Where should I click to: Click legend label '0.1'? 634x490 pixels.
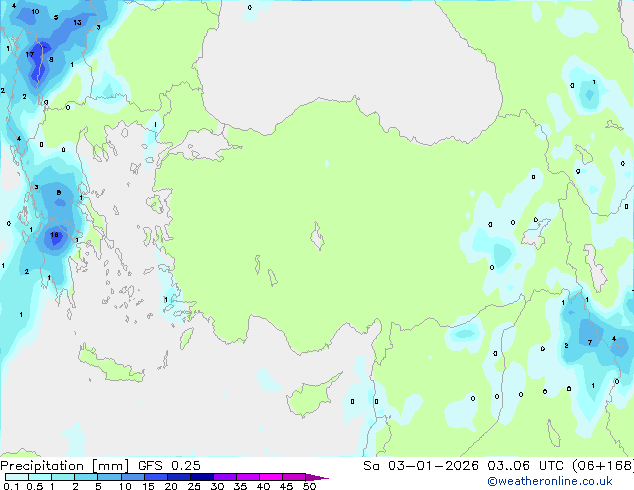coord(11,486)
